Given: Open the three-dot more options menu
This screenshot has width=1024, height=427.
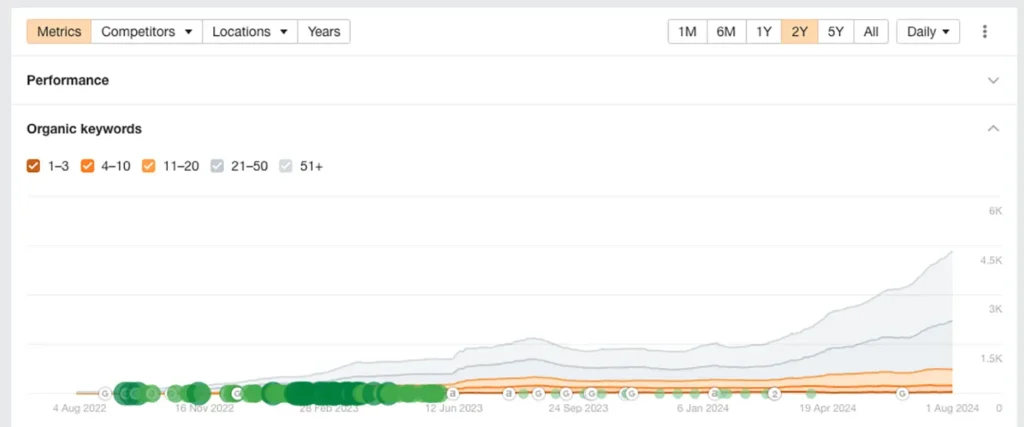Looking at the screenshot, I should coord(984,32).
